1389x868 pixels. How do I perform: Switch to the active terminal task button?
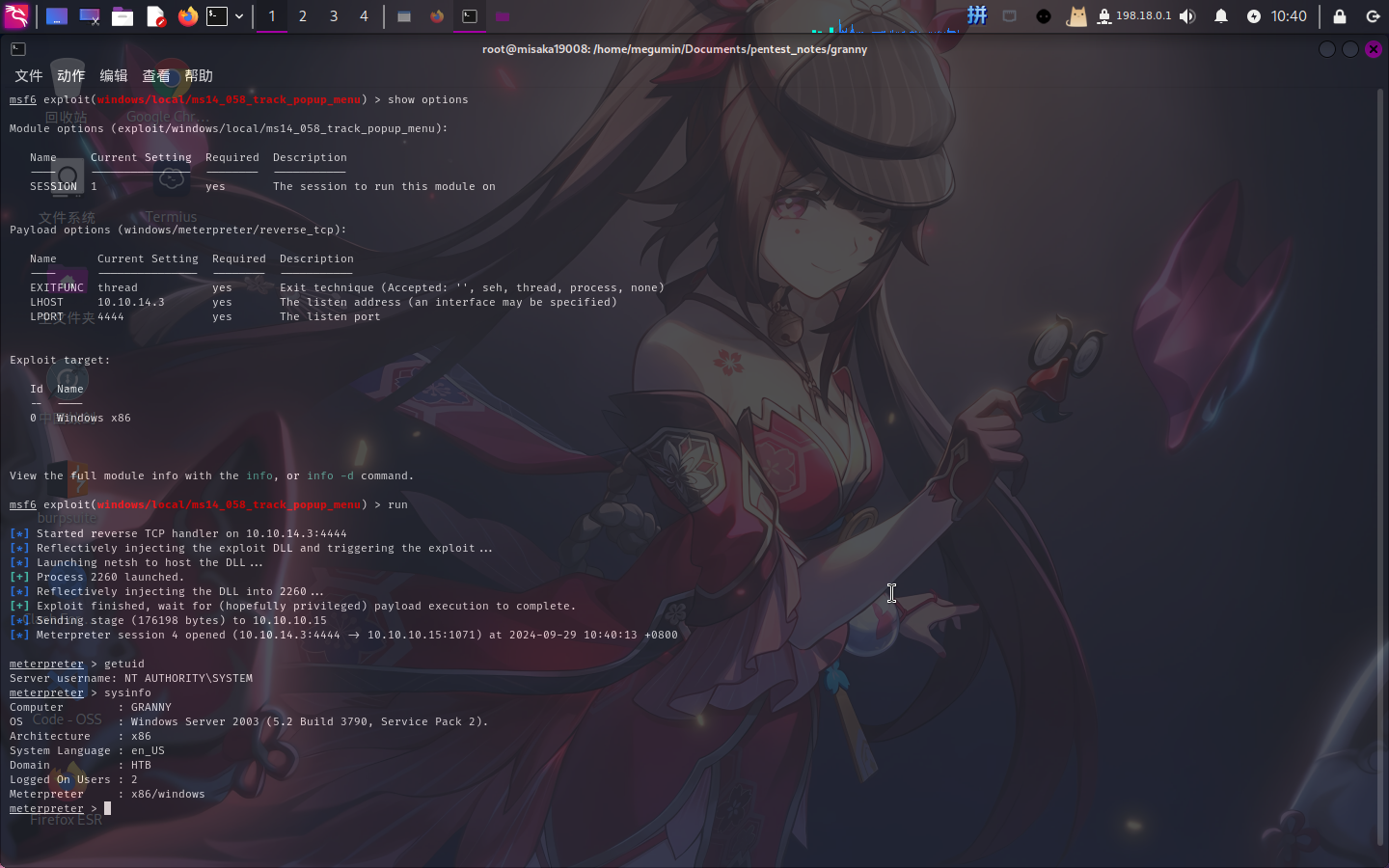470,16
